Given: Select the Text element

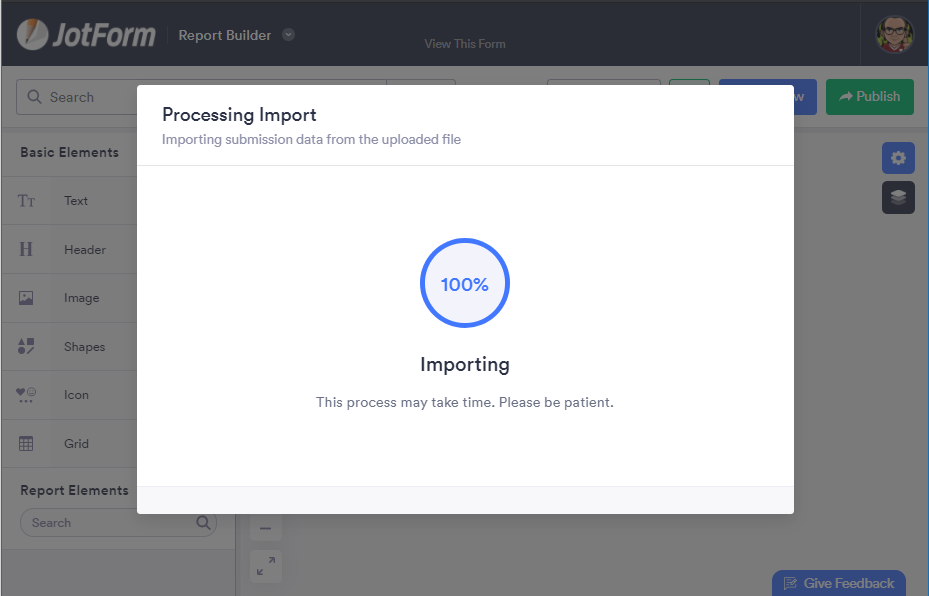Looking at the screenshot, I should click(75, 201).
